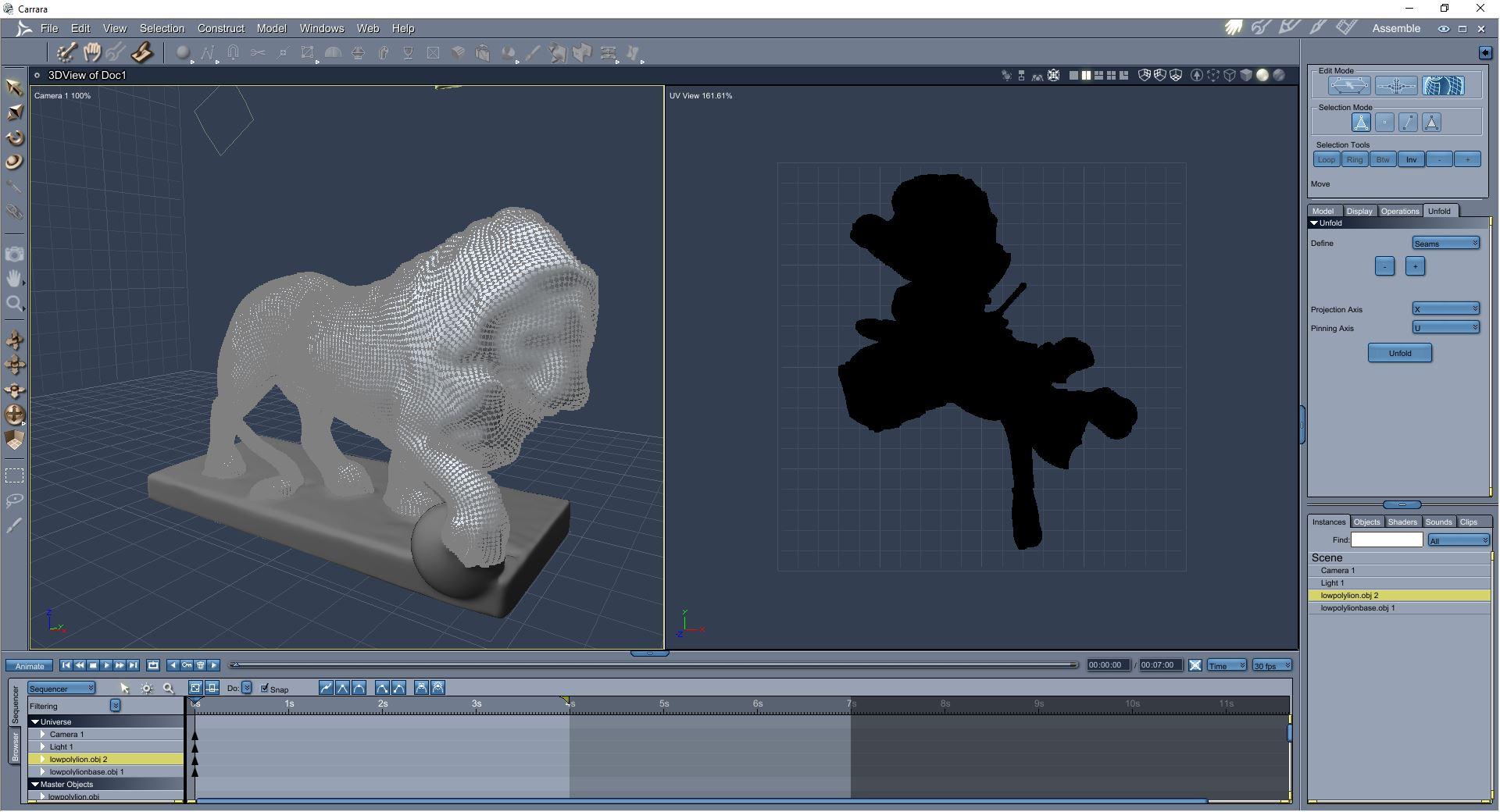Click the Find input field
Viewport: 1500px width, 812px height.
click(x=1387, y=540)
